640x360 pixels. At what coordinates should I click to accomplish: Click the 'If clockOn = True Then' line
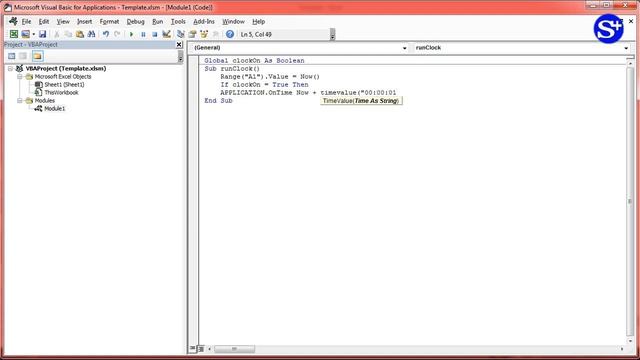[264, 84]
